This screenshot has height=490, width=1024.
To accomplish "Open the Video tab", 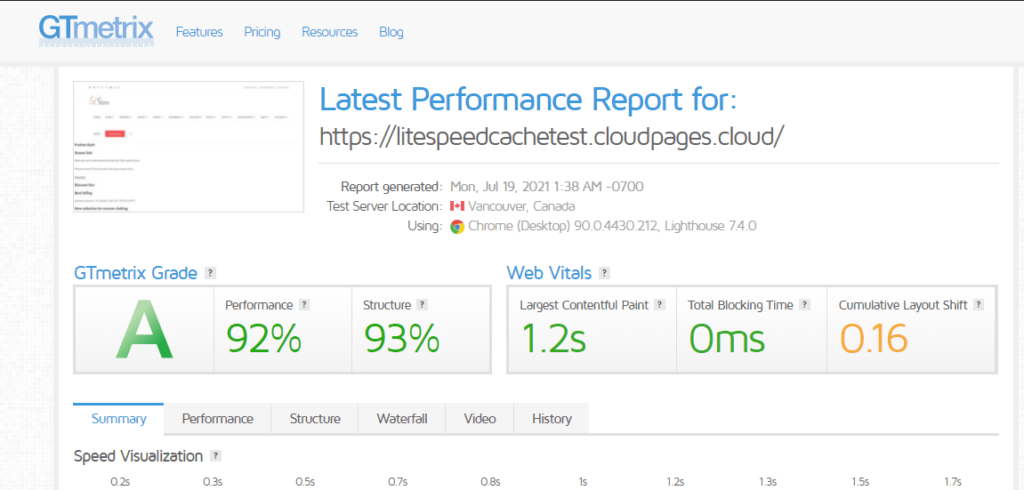I will pos(480,419).
